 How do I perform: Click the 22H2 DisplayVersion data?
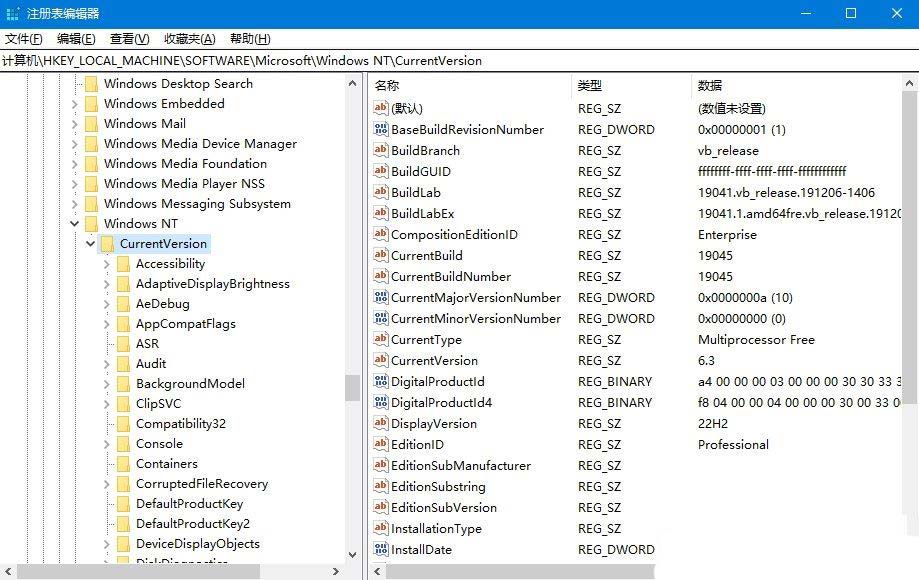(713, 424)
